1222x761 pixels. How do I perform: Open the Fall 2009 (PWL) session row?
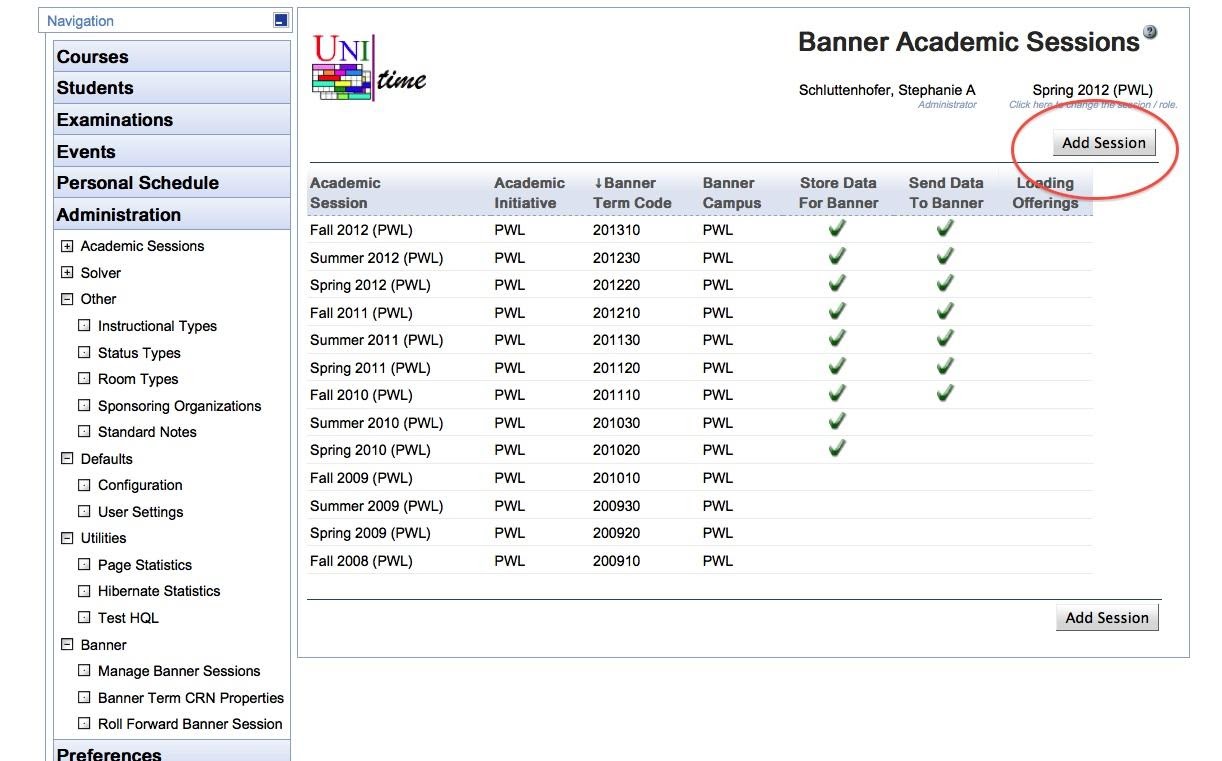(x=700, y=478)
